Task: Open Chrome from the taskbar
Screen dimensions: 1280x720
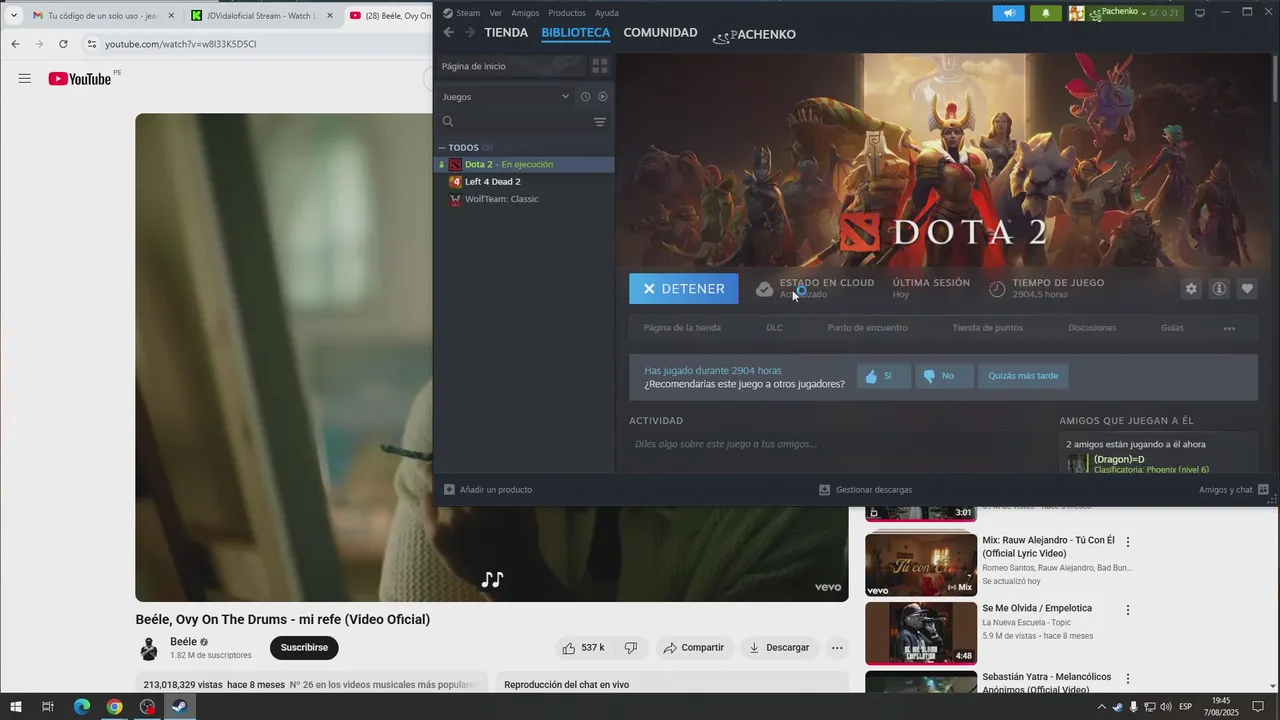Action: point(115,707)
